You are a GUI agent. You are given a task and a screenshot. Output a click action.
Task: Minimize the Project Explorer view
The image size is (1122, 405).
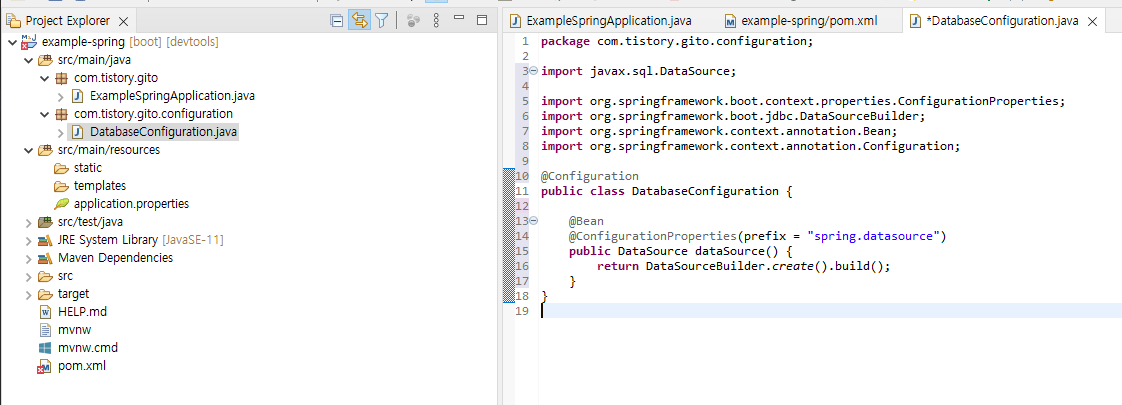pos(459,18)
